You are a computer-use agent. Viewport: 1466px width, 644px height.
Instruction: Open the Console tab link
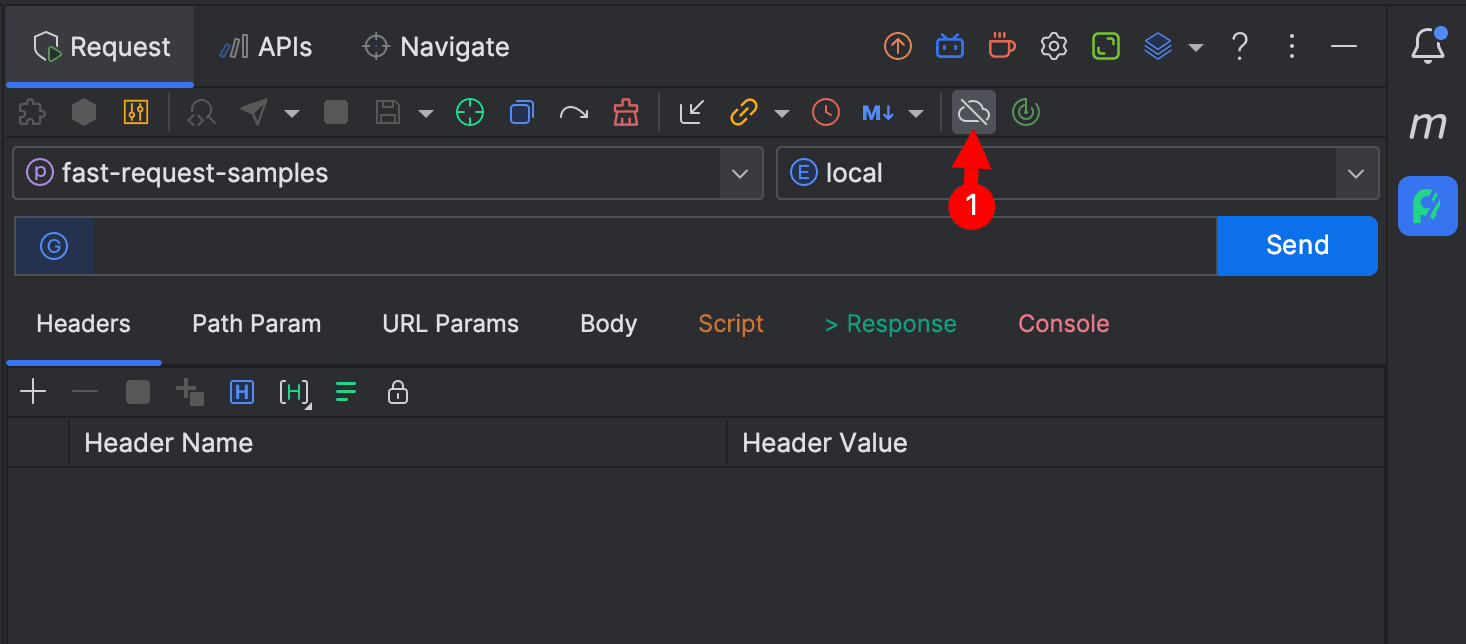click(1063, 324)
